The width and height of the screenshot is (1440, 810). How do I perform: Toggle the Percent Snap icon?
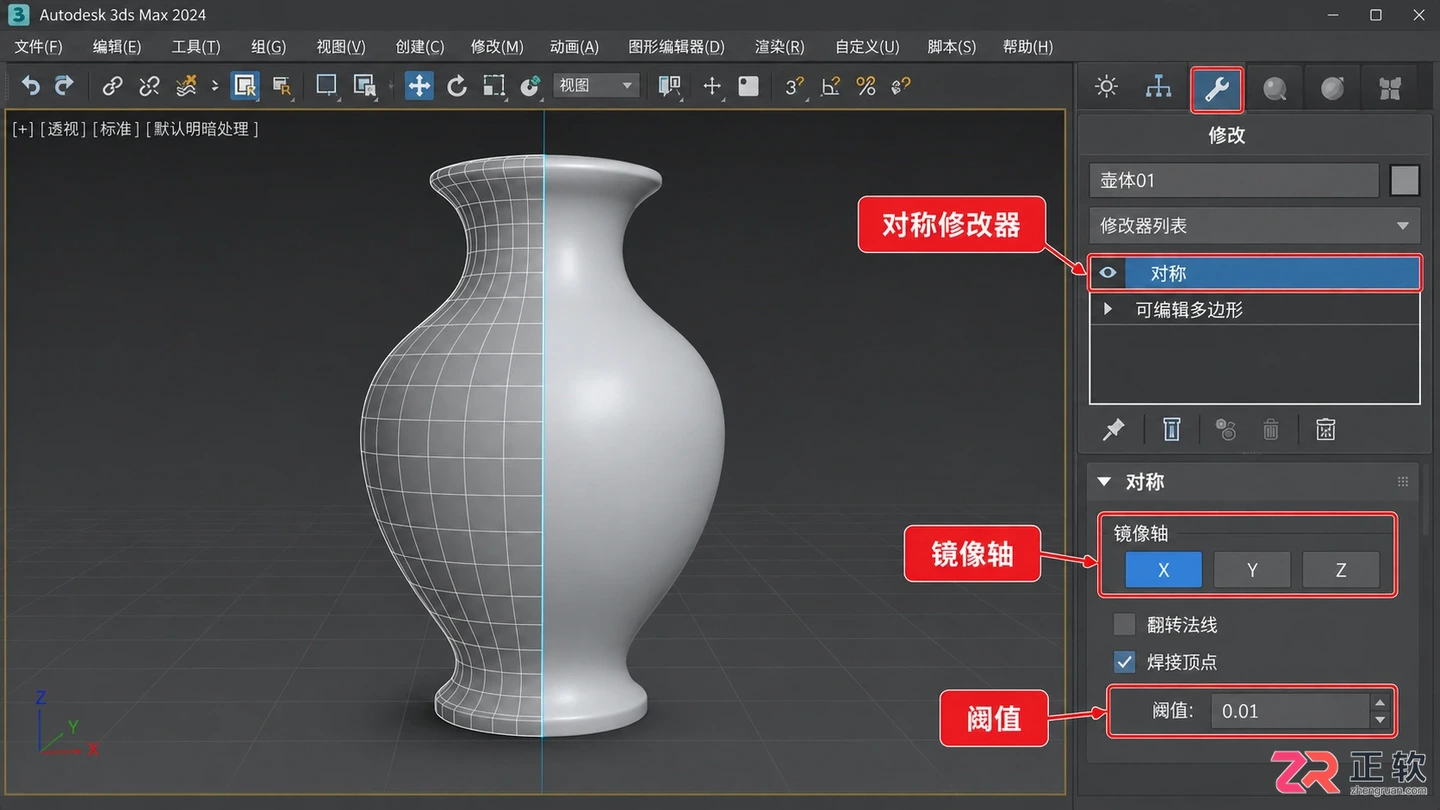[866, 86]
